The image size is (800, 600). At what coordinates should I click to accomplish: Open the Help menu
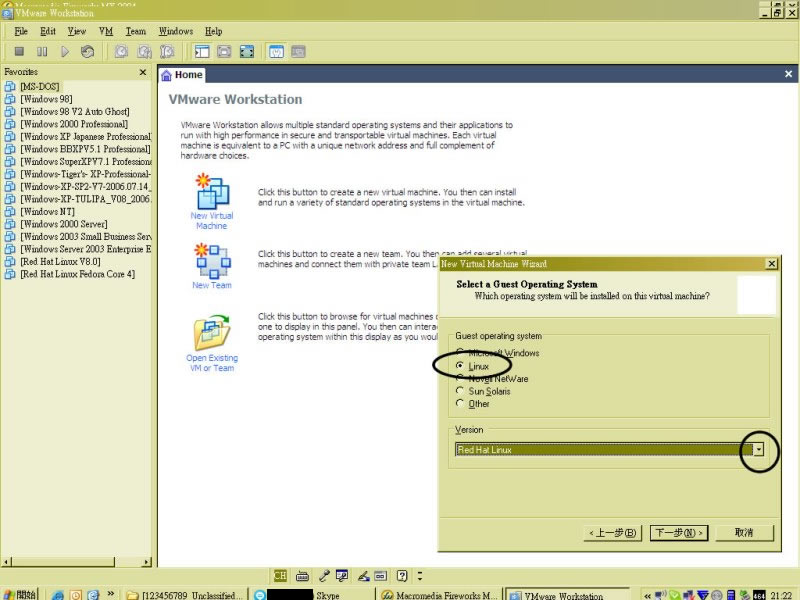213,32
